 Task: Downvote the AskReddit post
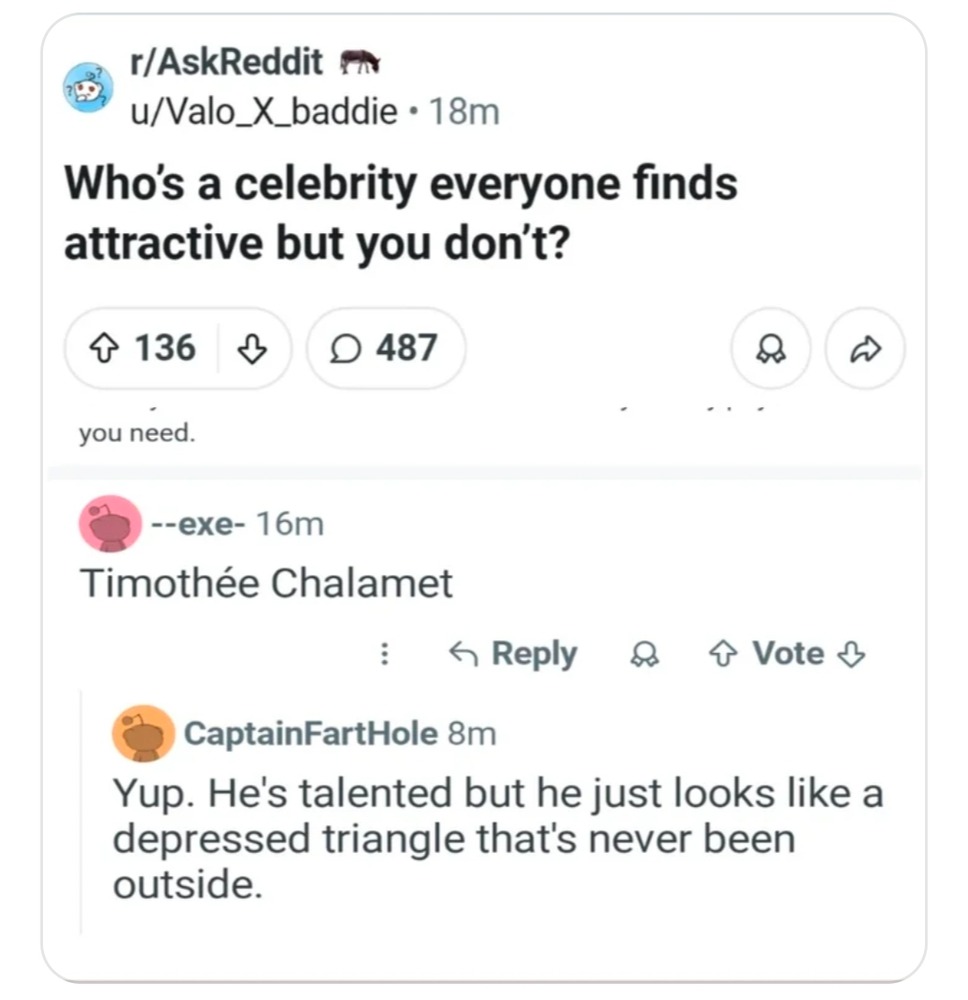254,348
